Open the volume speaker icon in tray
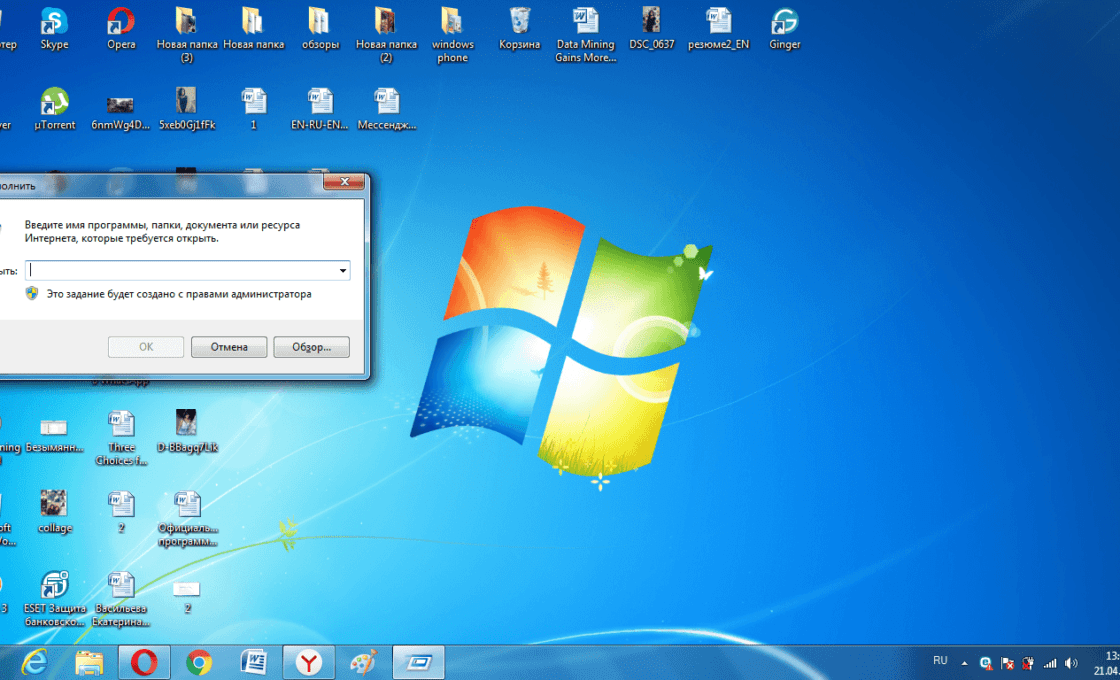The width and height of the screenshot is (1120, 680). (x=1071, y=663)
